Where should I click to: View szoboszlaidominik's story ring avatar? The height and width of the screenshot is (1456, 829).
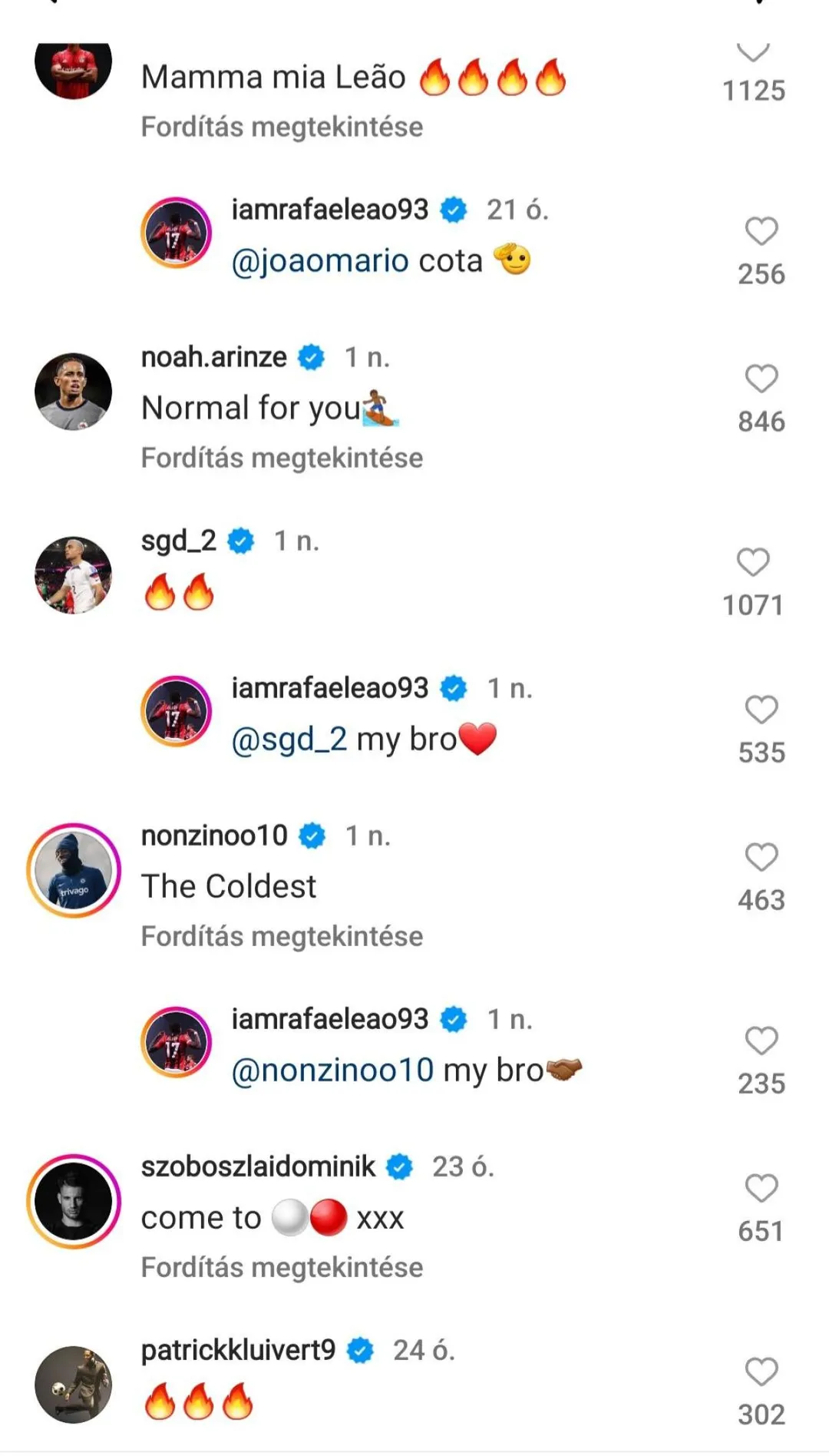tap(74, 1202)
